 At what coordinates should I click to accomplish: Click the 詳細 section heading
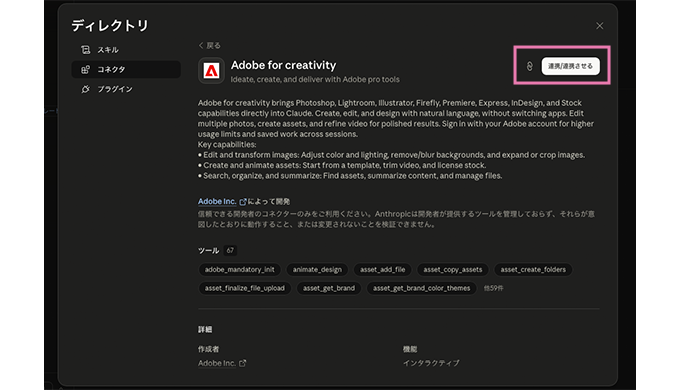click(x=205, y=330)
